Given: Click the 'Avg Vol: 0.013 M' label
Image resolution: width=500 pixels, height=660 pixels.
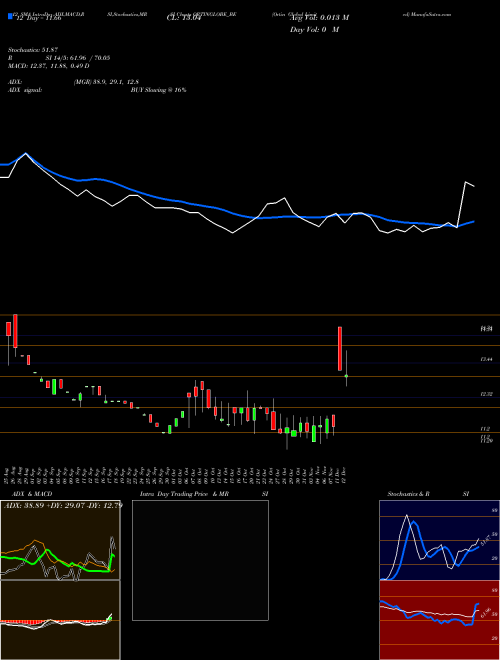Looking at the screenshot, I should pyautogui.click(x=319, y=18).
